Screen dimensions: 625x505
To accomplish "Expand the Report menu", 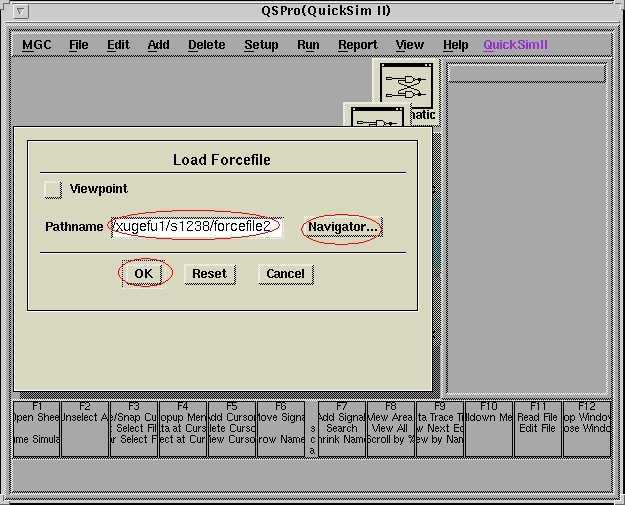I will (x=357, y=45).
